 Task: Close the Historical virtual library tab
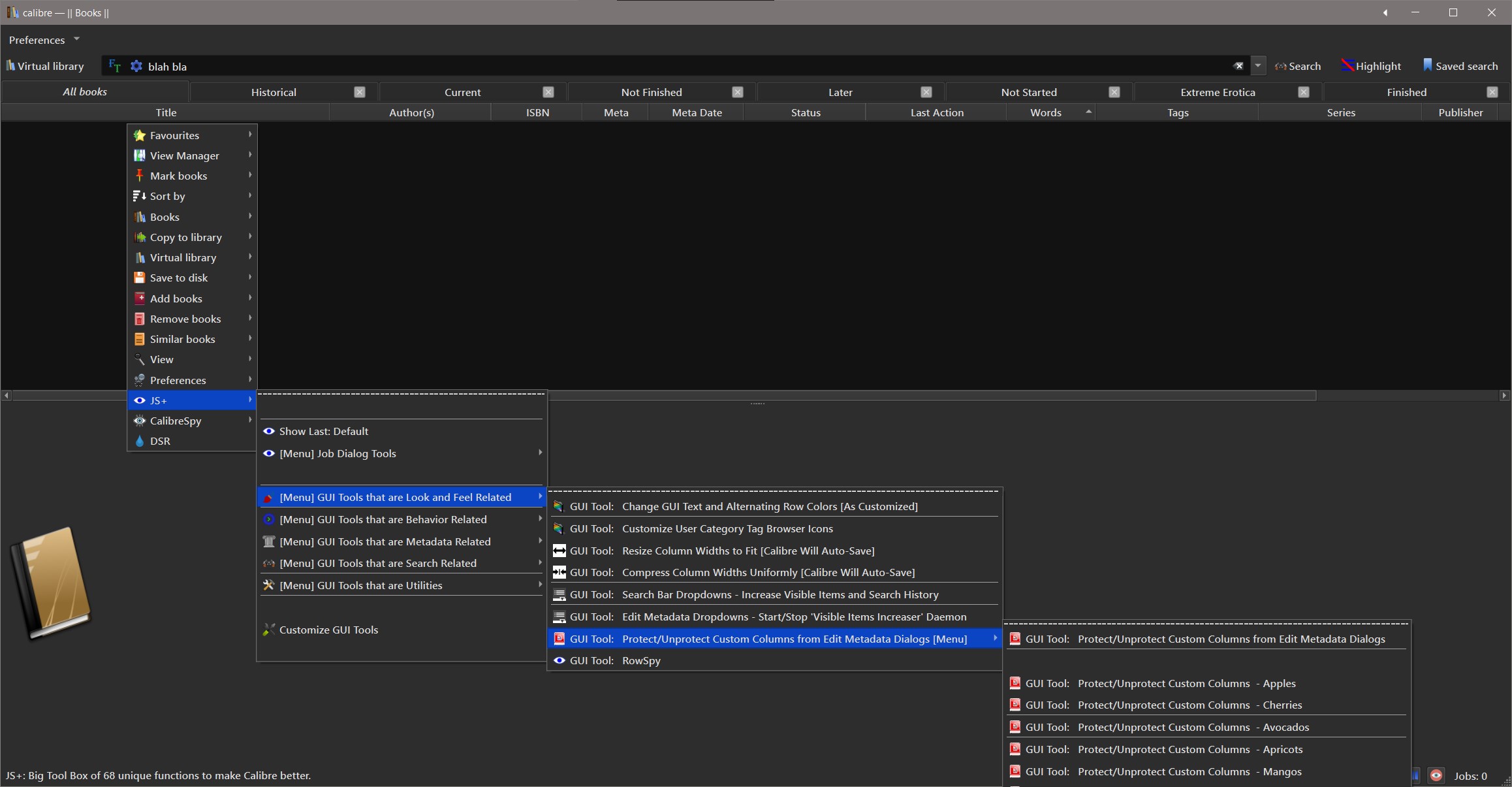tap(360, 92)
